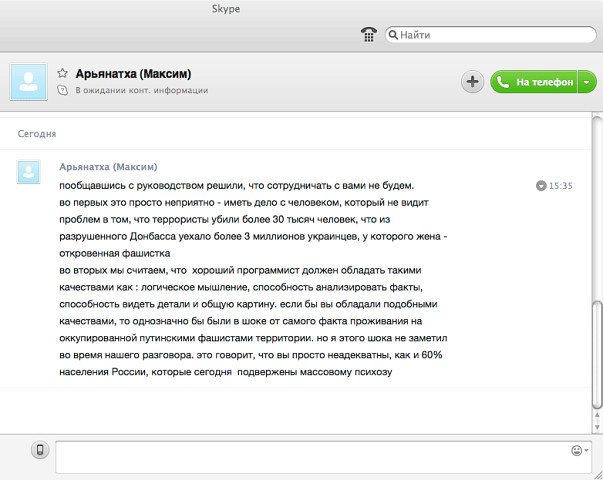
Task: Click the 15:35 message timestamp
Action: tap(561, 185)
